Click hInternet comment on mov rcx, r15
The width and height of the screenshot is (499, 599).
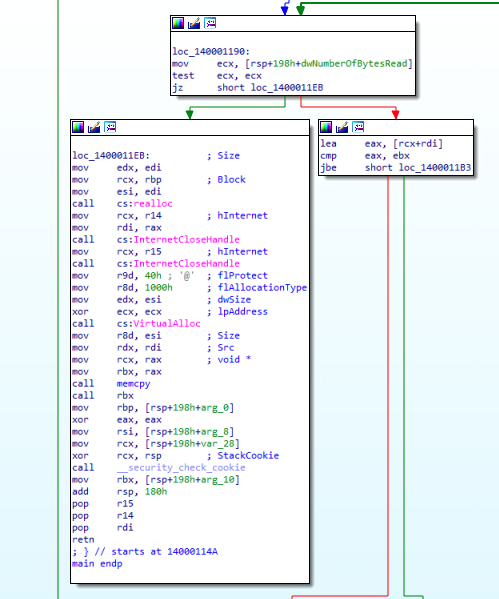[x=242, y=251]
